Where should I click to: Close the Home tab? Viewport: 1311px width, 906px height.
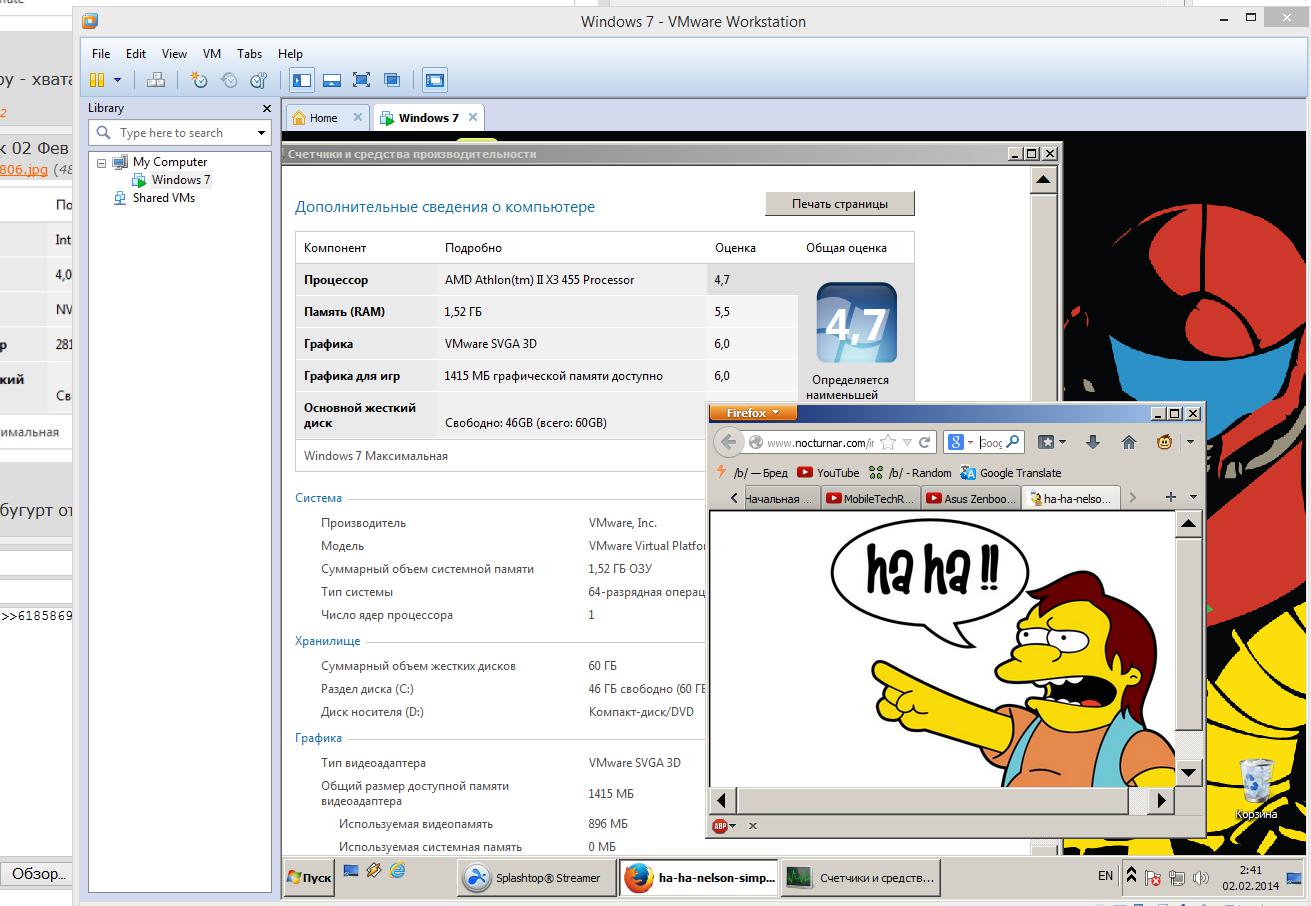point(358,117)
